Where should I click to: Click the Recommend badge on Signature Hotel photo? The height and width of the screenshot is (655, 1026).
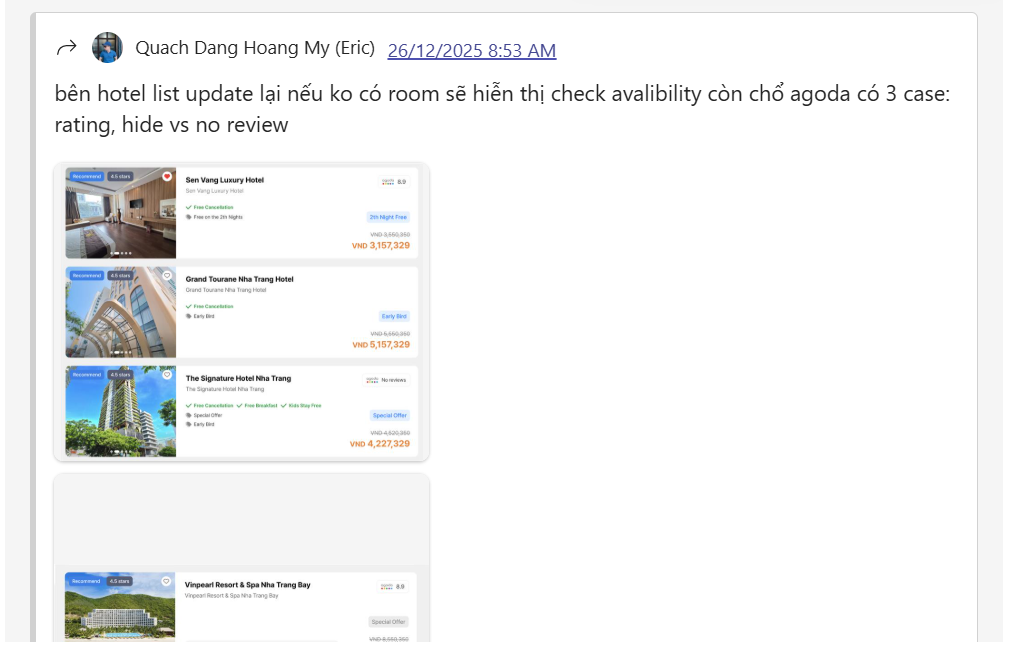[x=87, y=375]
